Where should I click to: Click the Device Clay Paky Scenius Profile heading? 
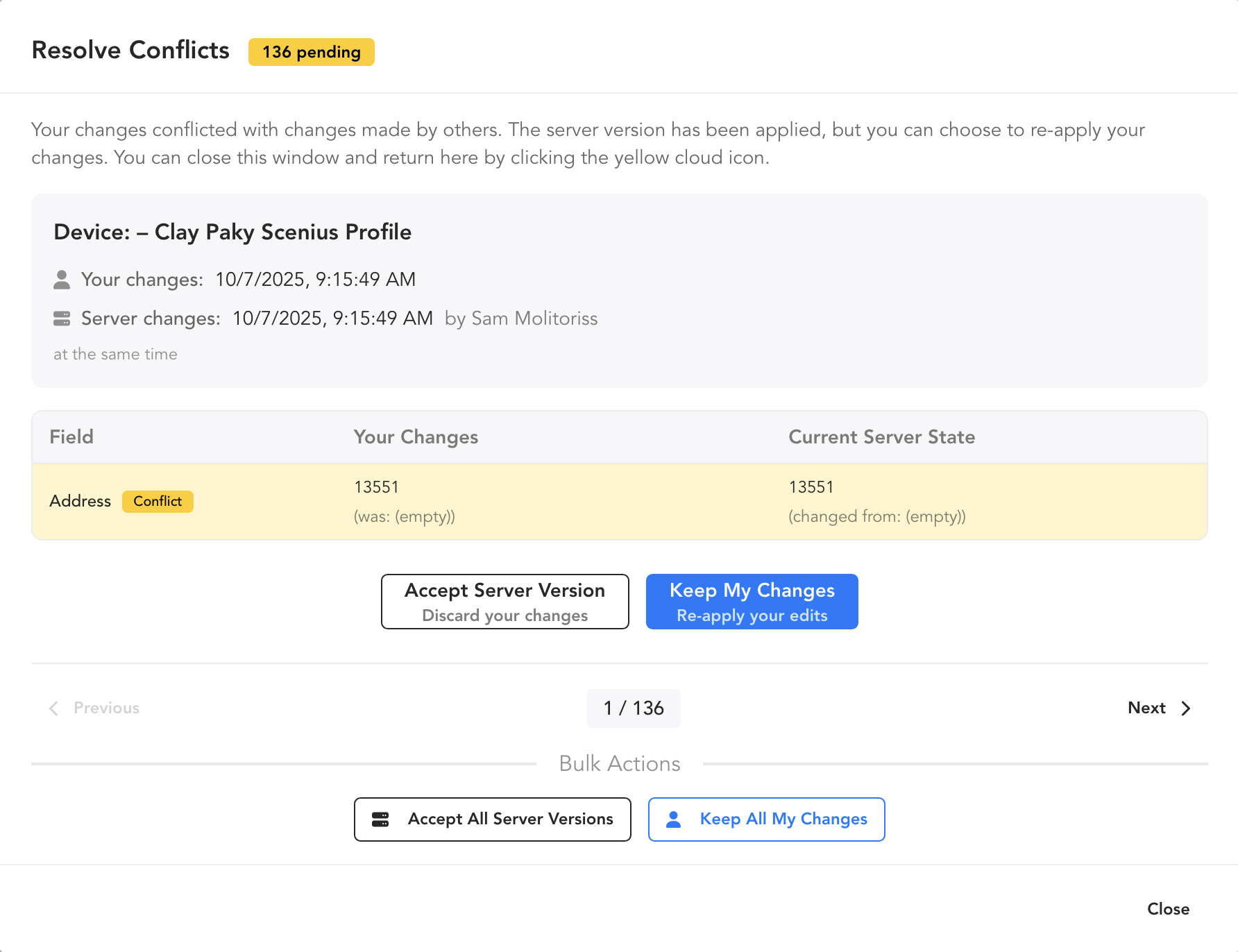232,232
